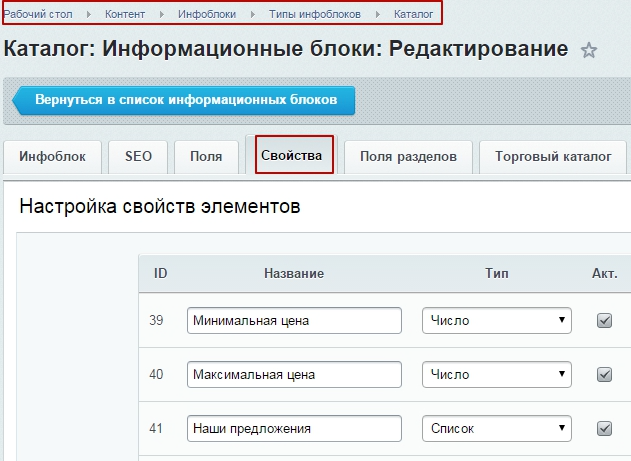The width and height of the screenshot is (631, 461).
Task: Click the 'Тип' column header
Action: [497, 274]
